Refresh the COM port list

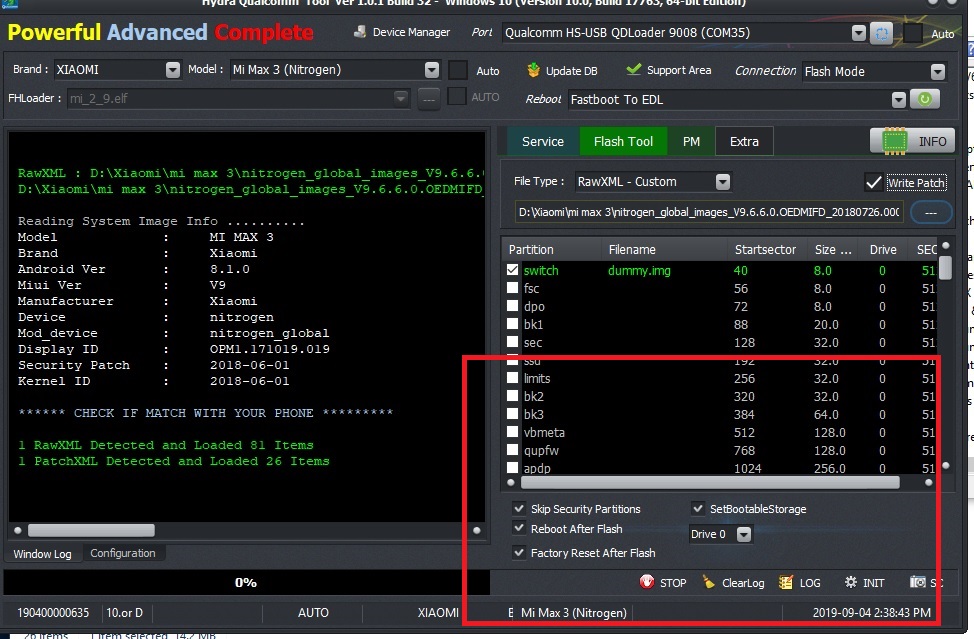(881, 33)
